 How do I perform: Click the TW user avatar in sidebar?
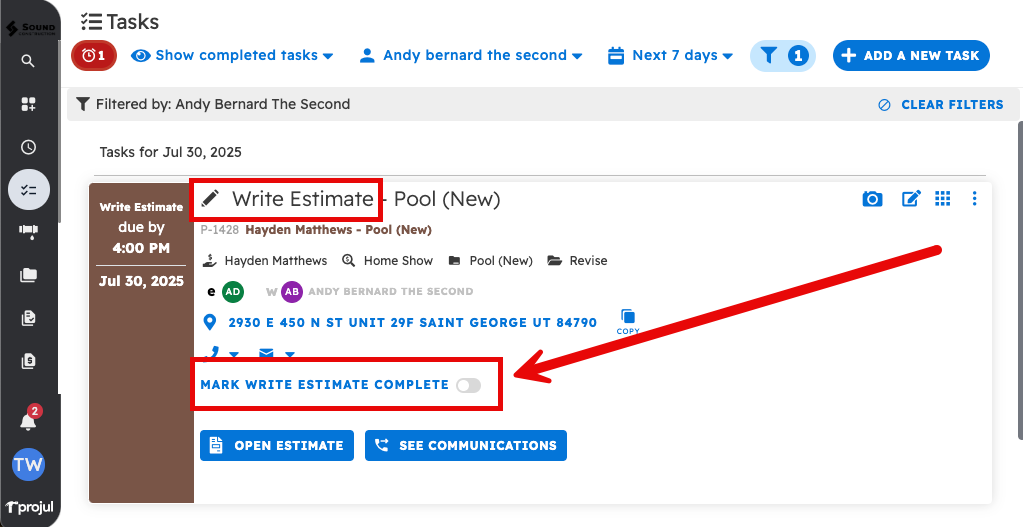pyautogui.click(x=28, y=464)
